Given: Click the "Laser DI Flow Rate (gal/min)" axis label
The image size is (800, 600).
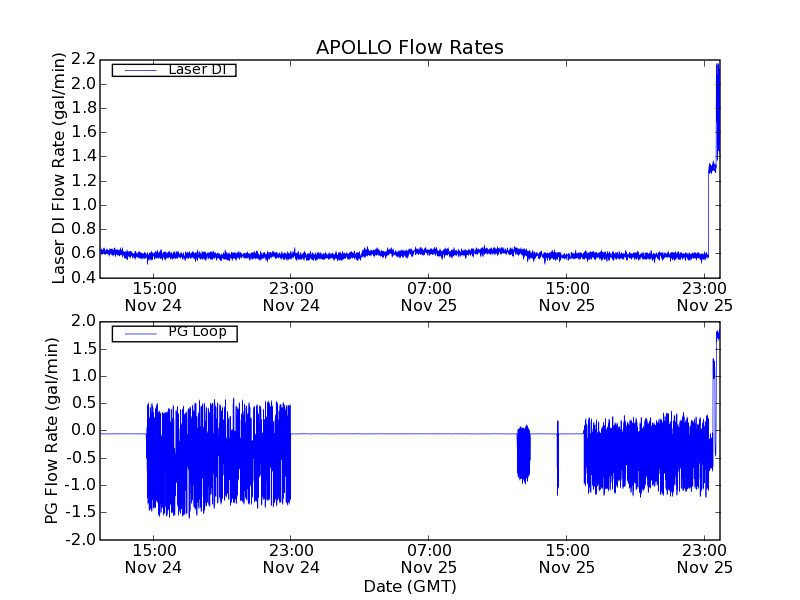Looking at the screenshot, I should click(59, 168).
